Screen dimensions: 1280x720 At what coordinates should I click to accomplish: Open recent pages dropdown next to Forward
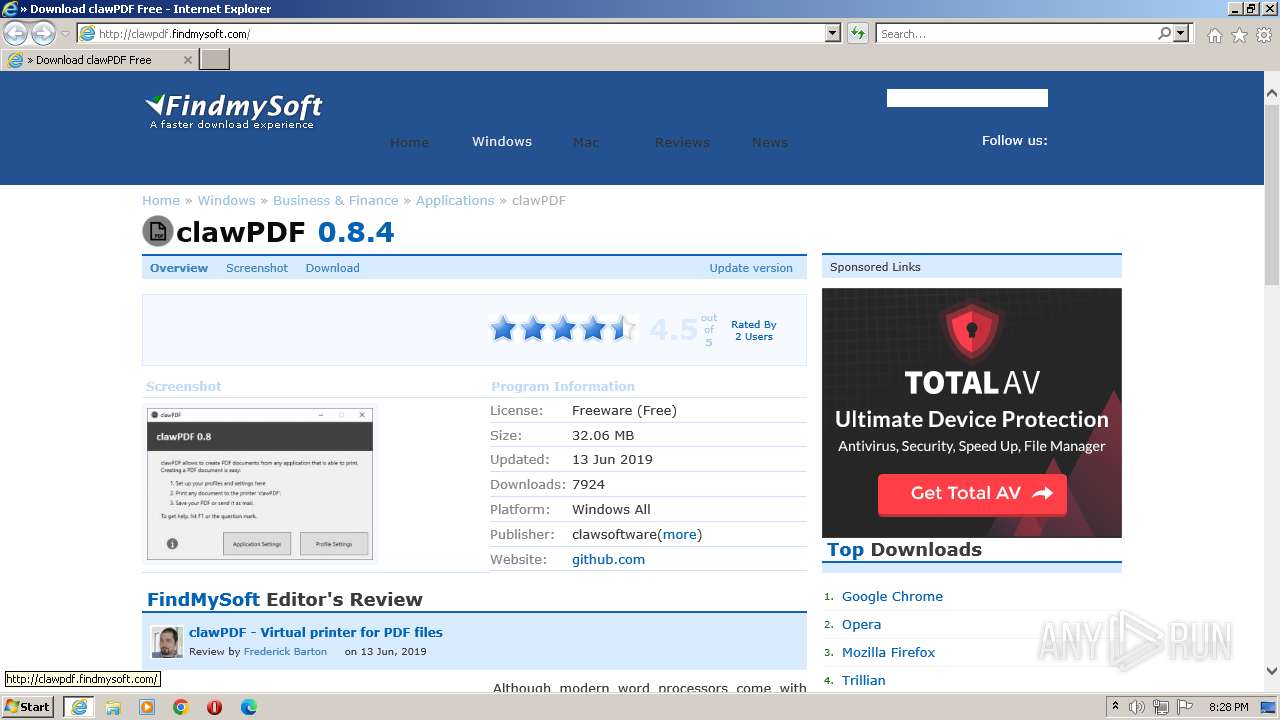[65, 34]
